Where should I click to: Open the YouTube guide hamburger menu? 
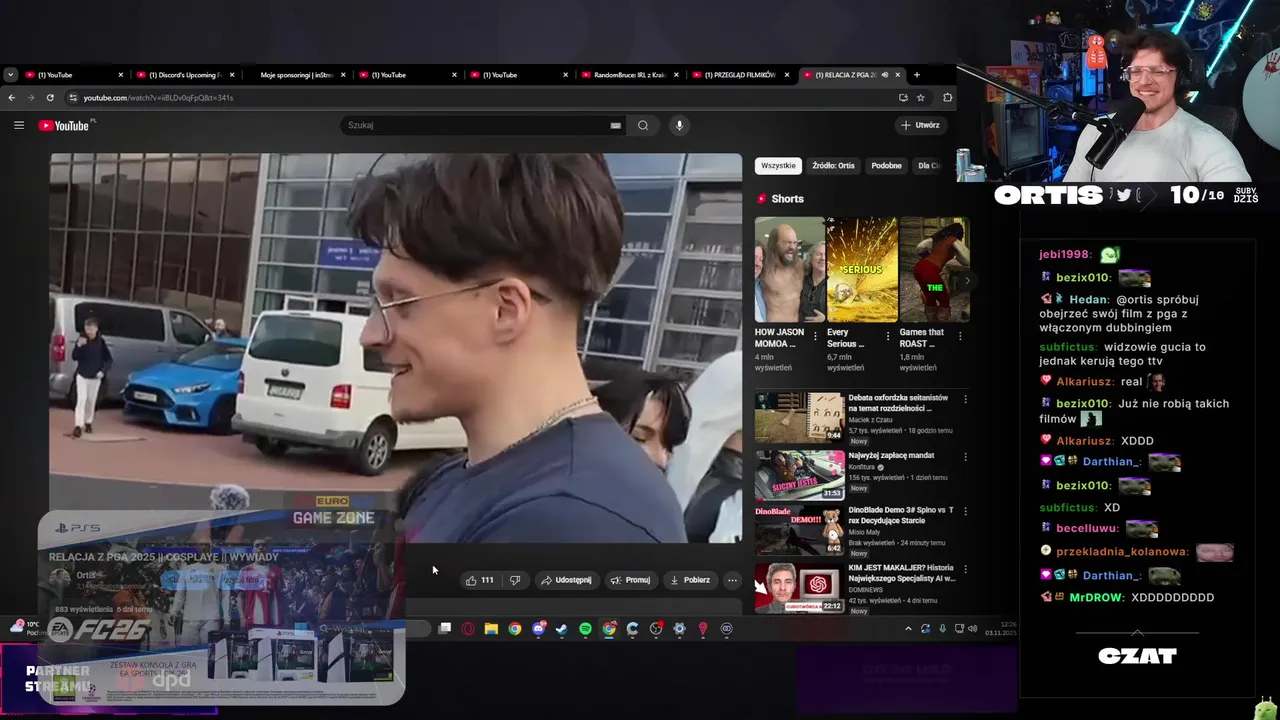tap(18, 125)
